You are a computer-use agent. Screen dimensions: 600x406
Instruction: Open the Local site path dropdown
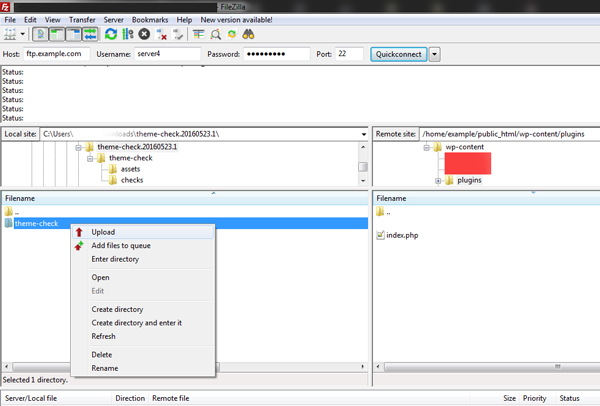(x=364, y=134)
